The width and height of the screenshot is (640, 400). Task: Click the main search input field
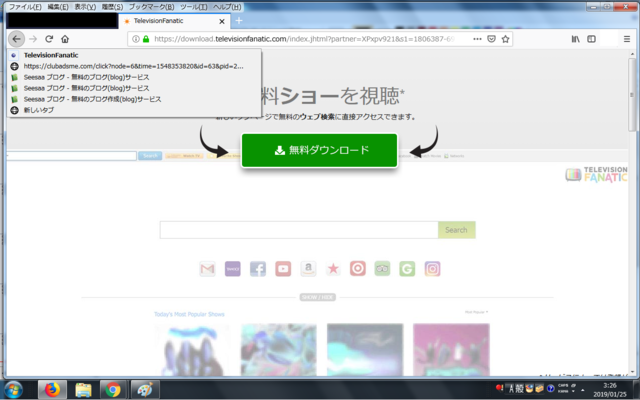click(299, 230)
